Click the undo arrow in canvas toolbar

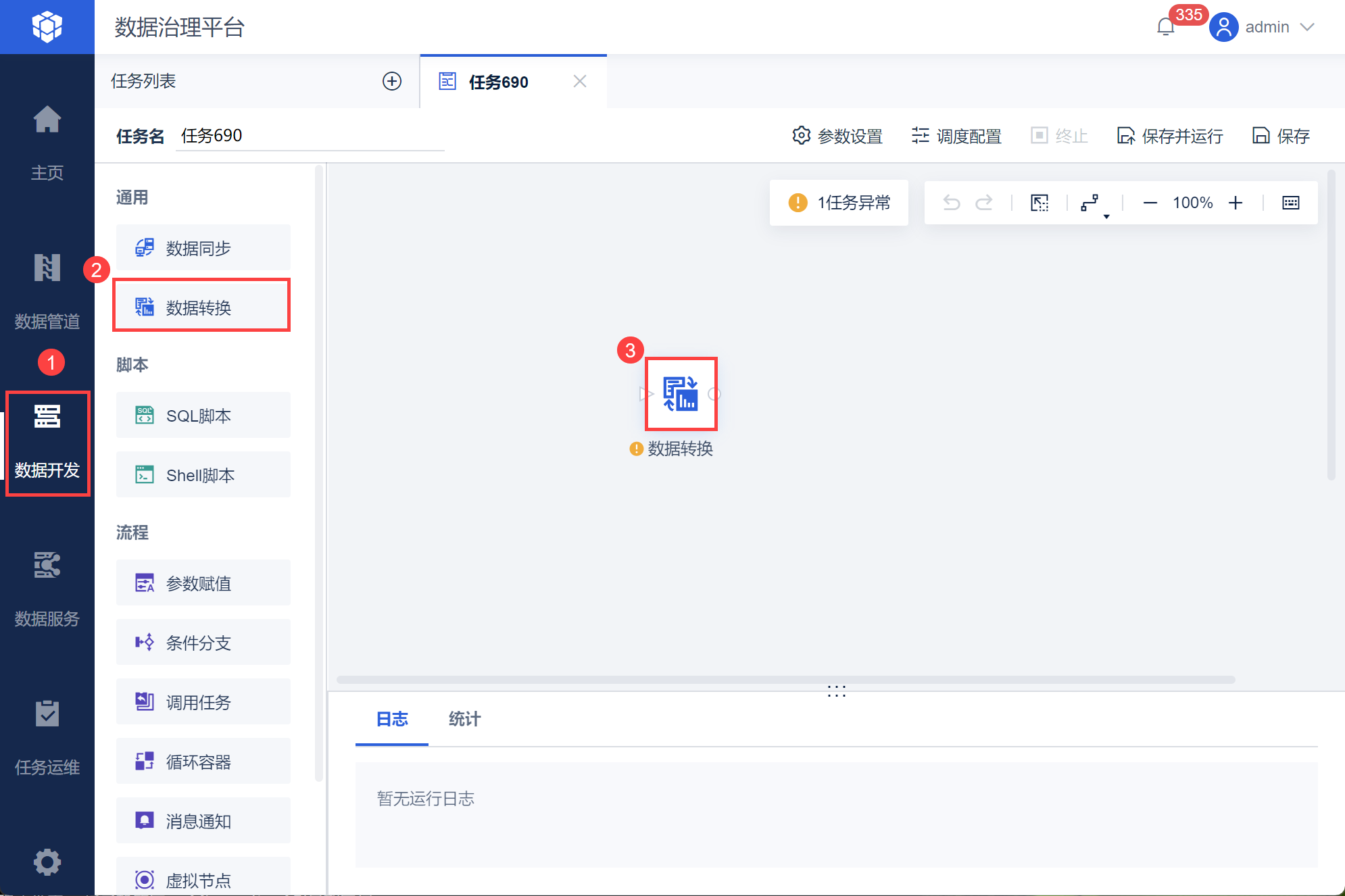[952, 203]
